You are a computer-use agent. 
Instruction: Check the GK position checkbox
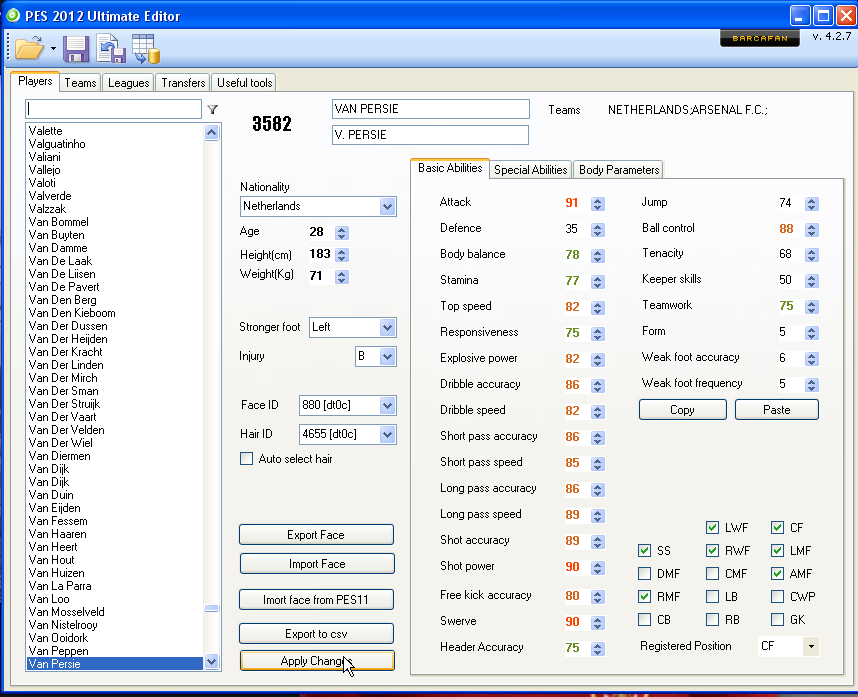tap(777, 619)
